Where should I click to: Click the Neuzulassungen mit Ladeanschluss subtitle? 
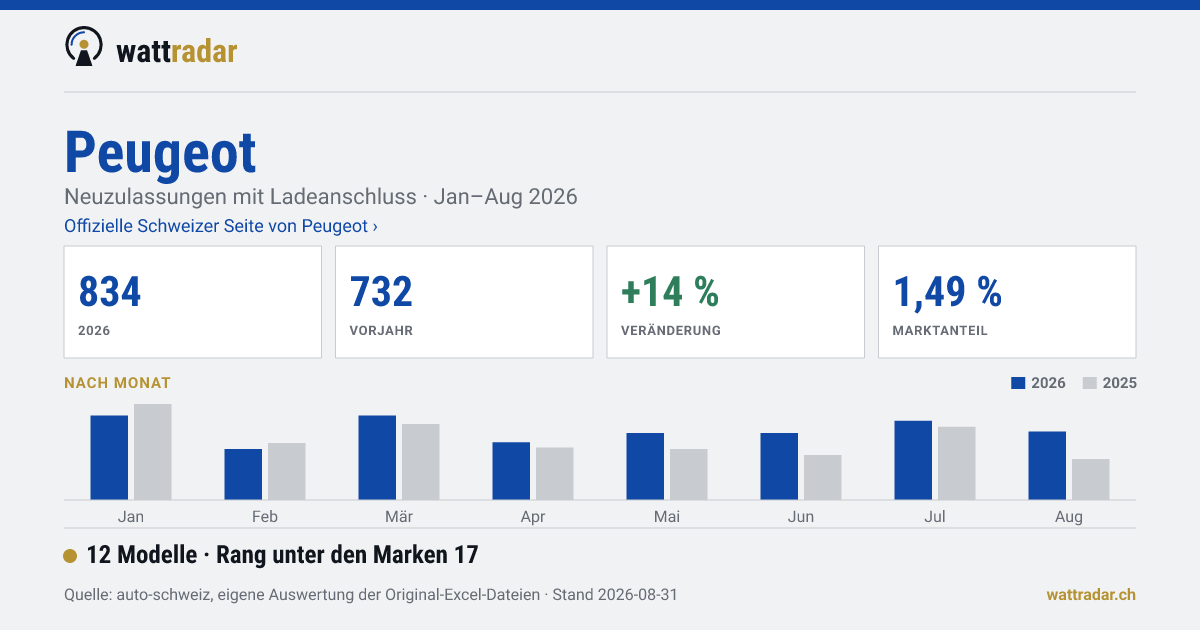tap(321, 196)
